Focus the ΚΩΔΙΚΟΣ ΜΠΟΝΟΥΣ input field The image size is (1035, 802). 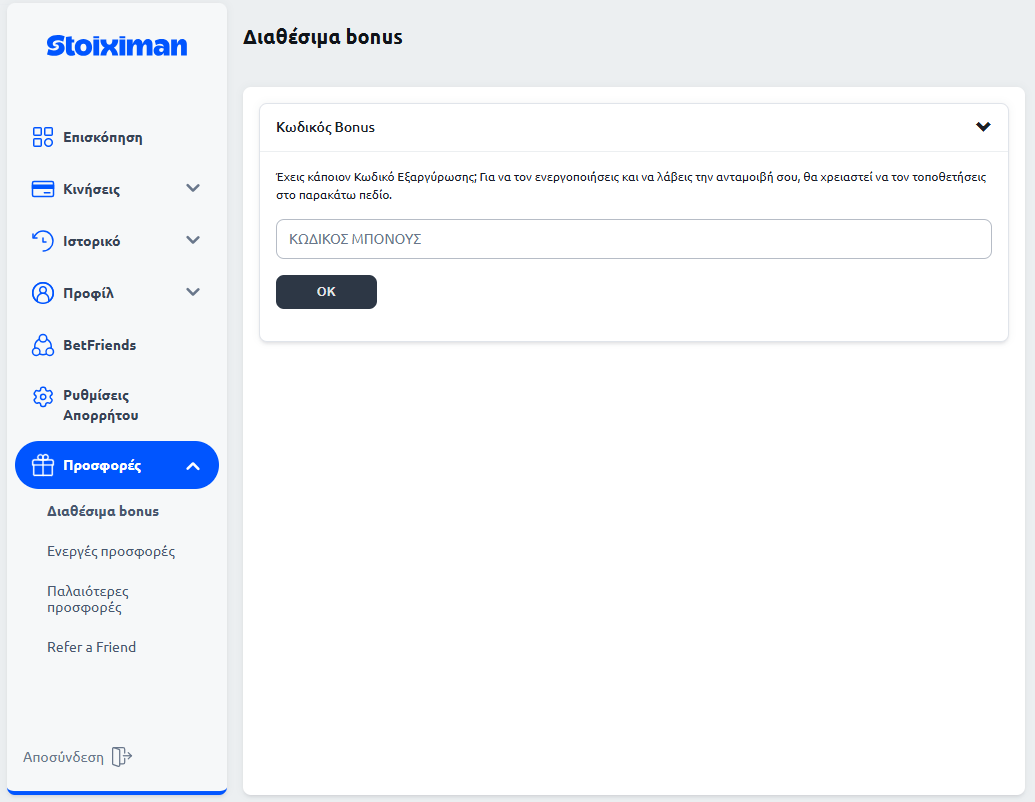click(633, 239)
